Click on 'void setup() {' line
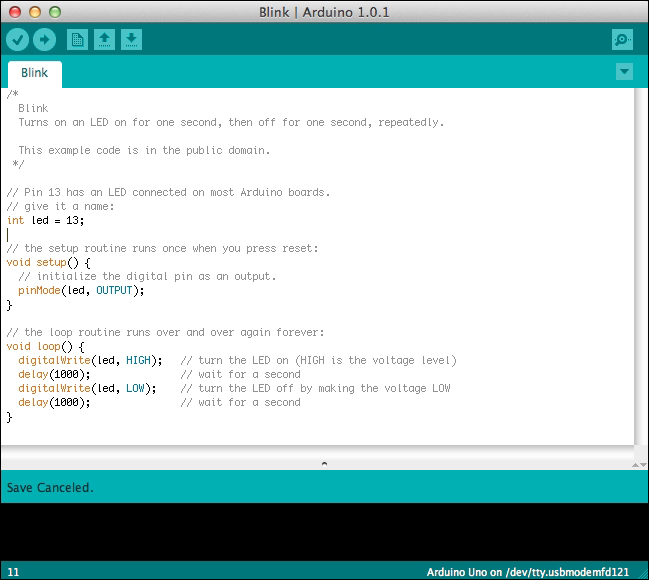This screenshot has width=649, height=580. (x=48, y=263)
